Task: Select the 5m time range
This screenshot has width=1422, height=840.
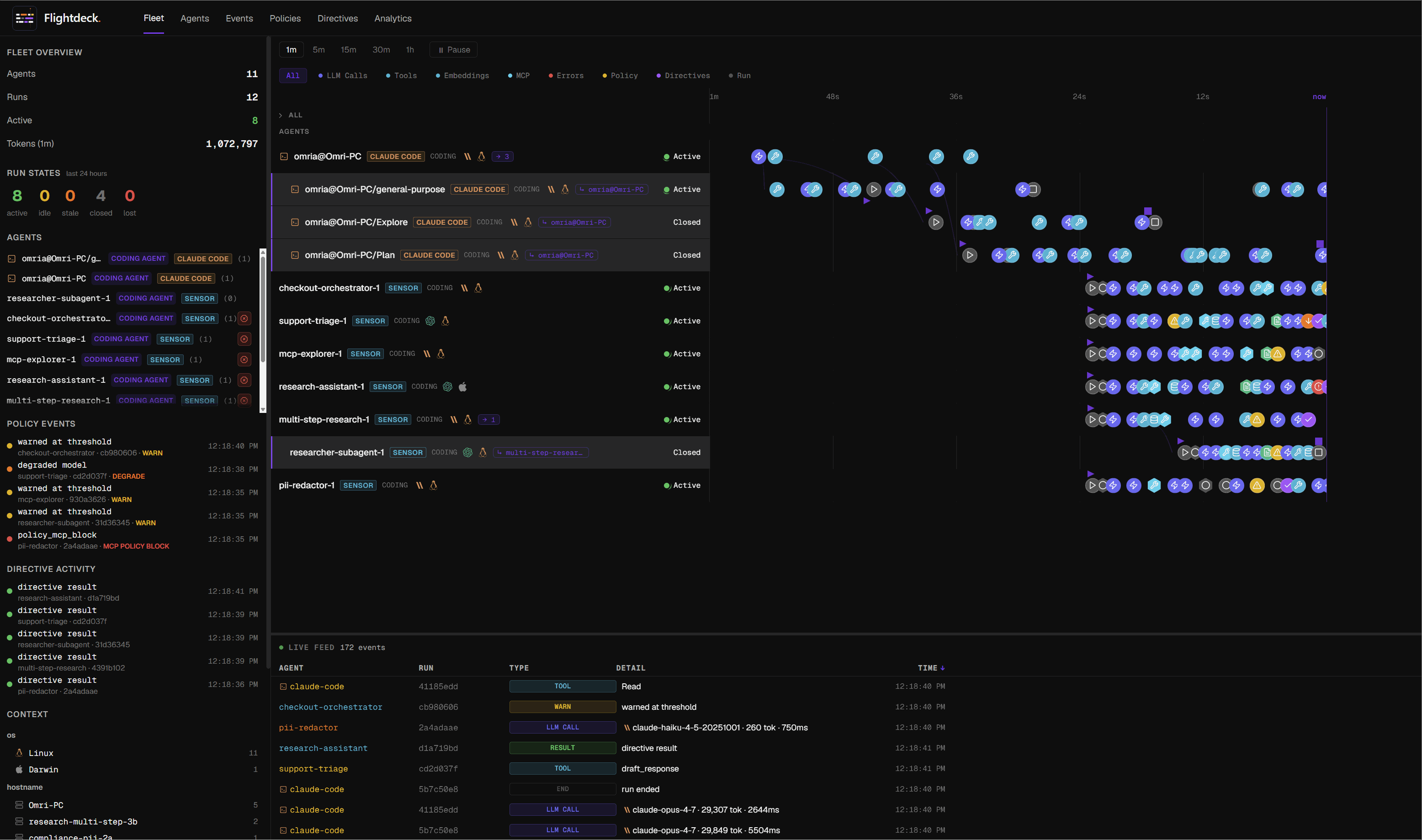Action: (318, 50)
